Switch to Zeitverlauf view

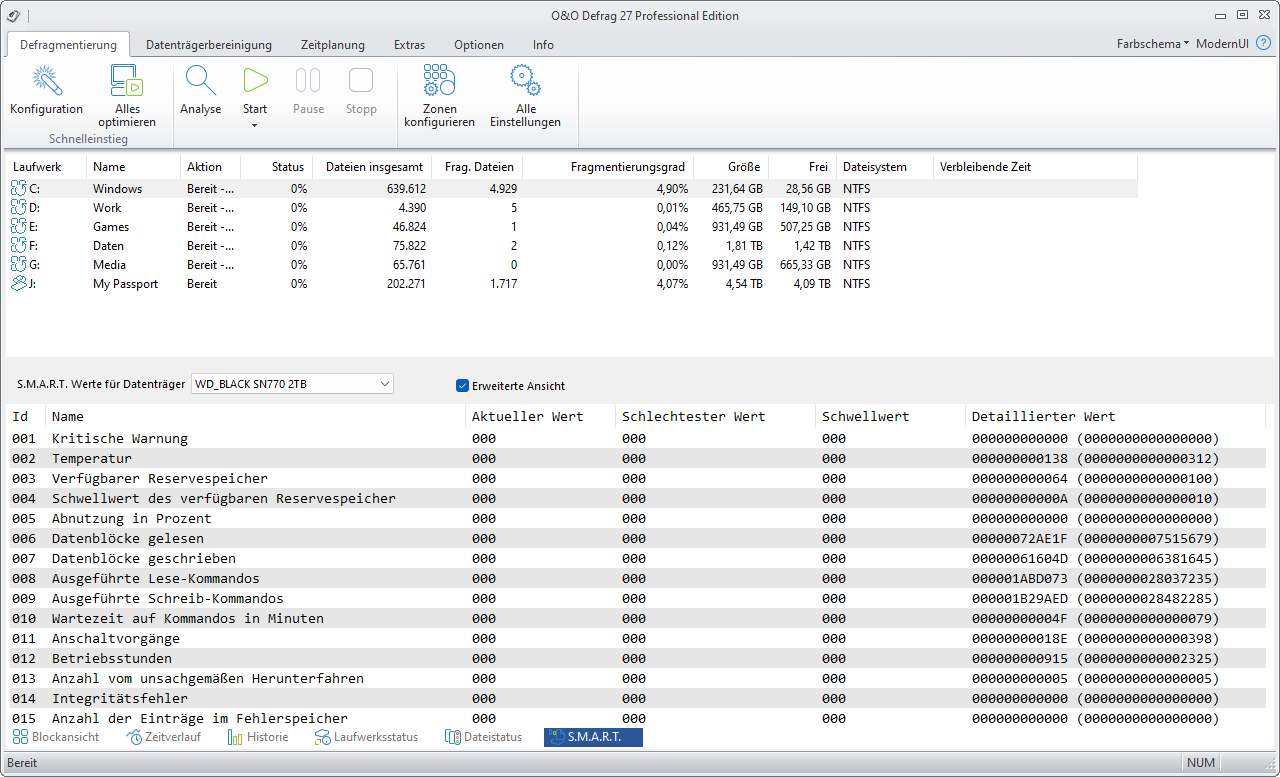(164, 737)
